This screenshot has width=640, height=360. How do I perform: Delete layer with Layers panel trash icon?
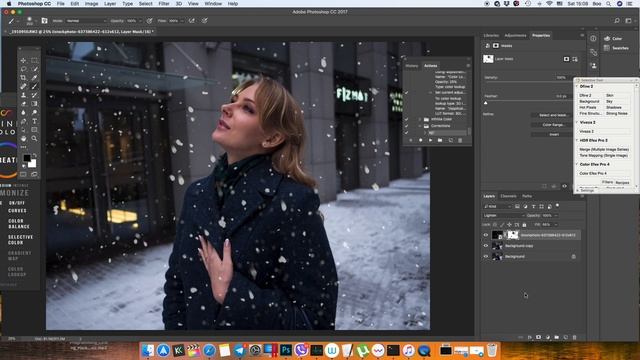coord(575,337)
